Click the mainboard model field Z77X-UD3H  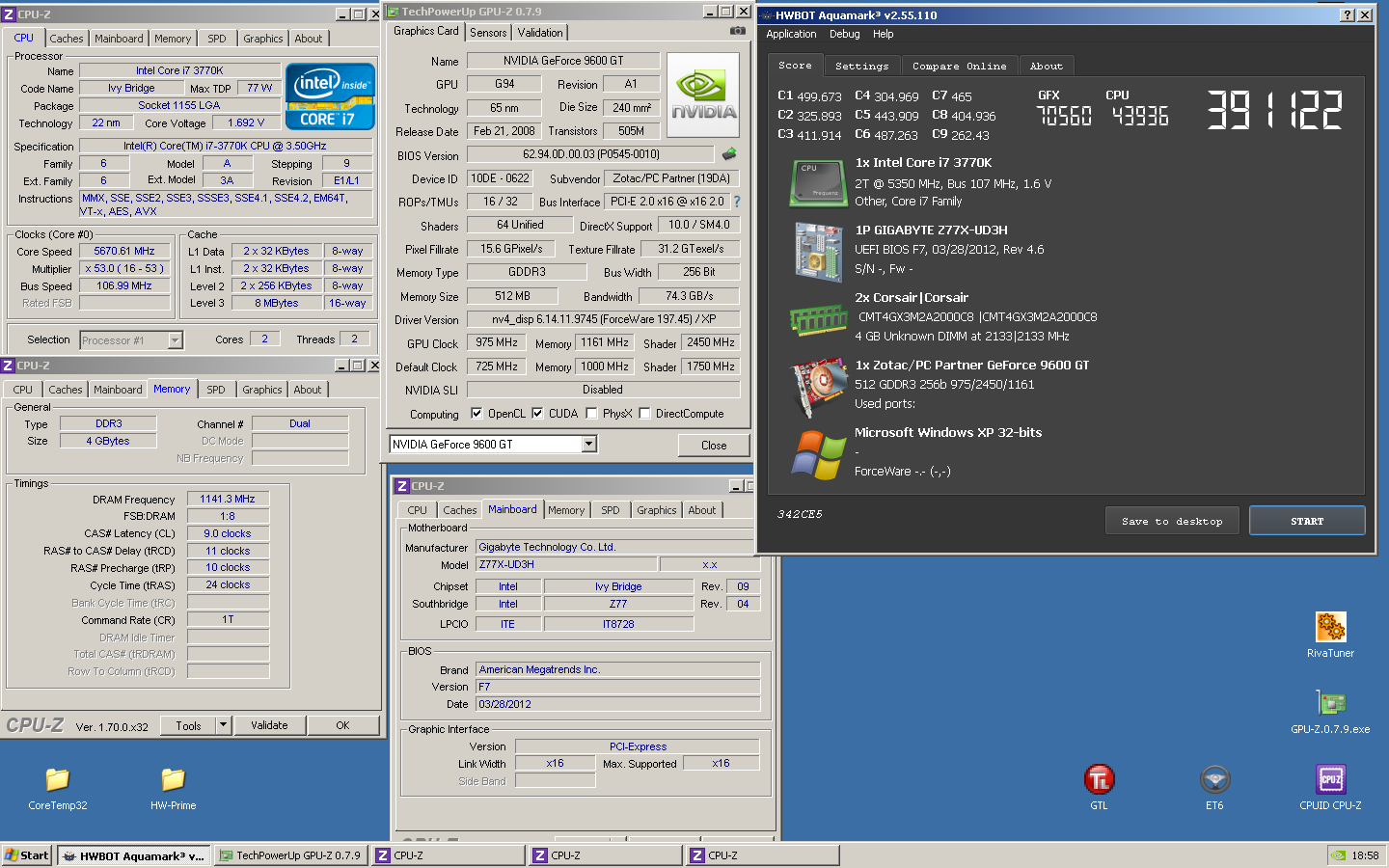(567, 564)
